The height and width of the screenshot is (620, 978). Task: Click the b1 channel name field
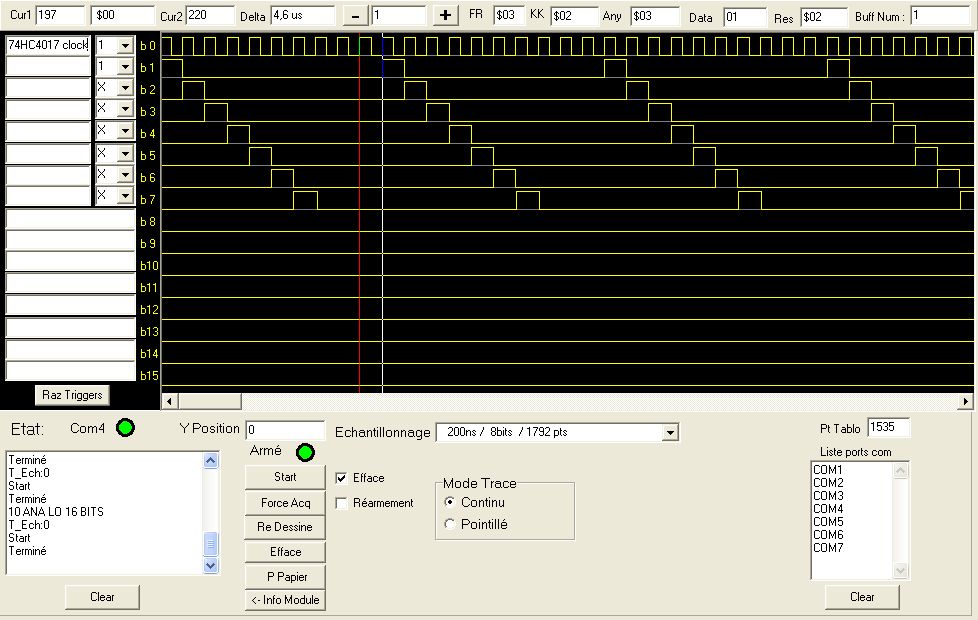click(x=48, y=66)
